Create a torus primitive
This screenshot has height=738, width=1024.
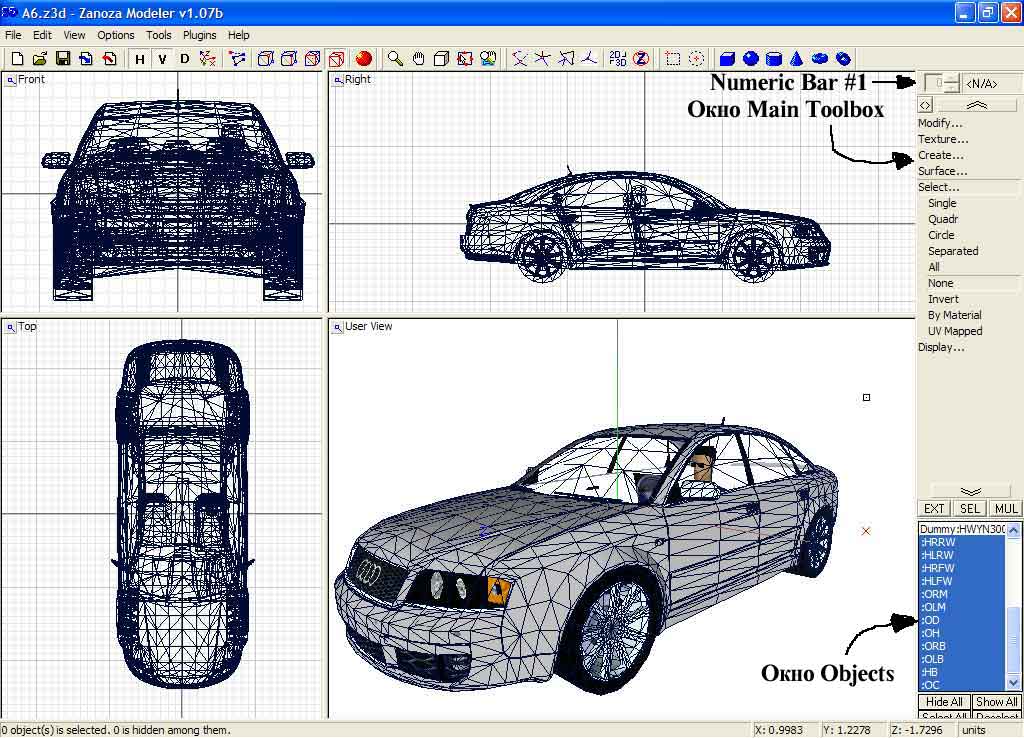820,59
